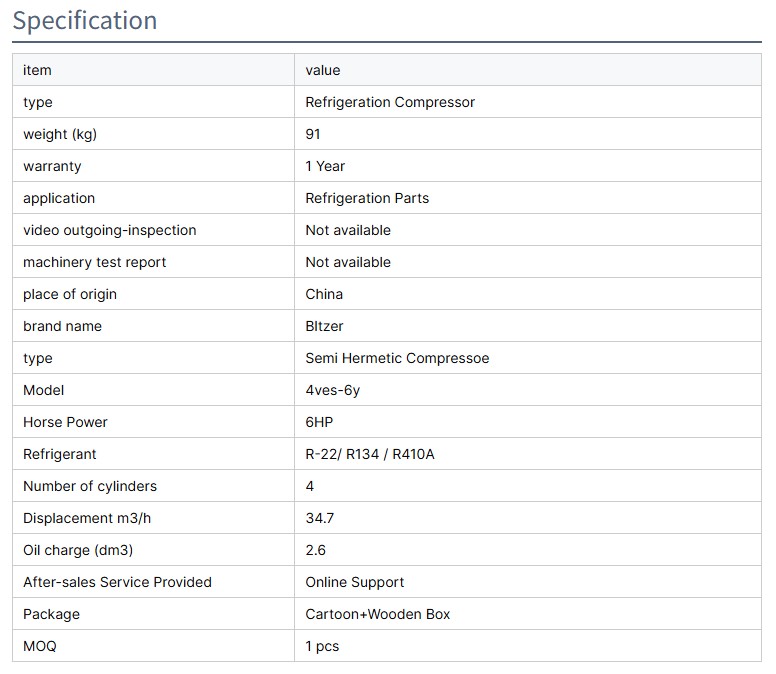Select the 1 pcs MOQ value
This screenshot has width=776, height=674.
tap(322, 646)
